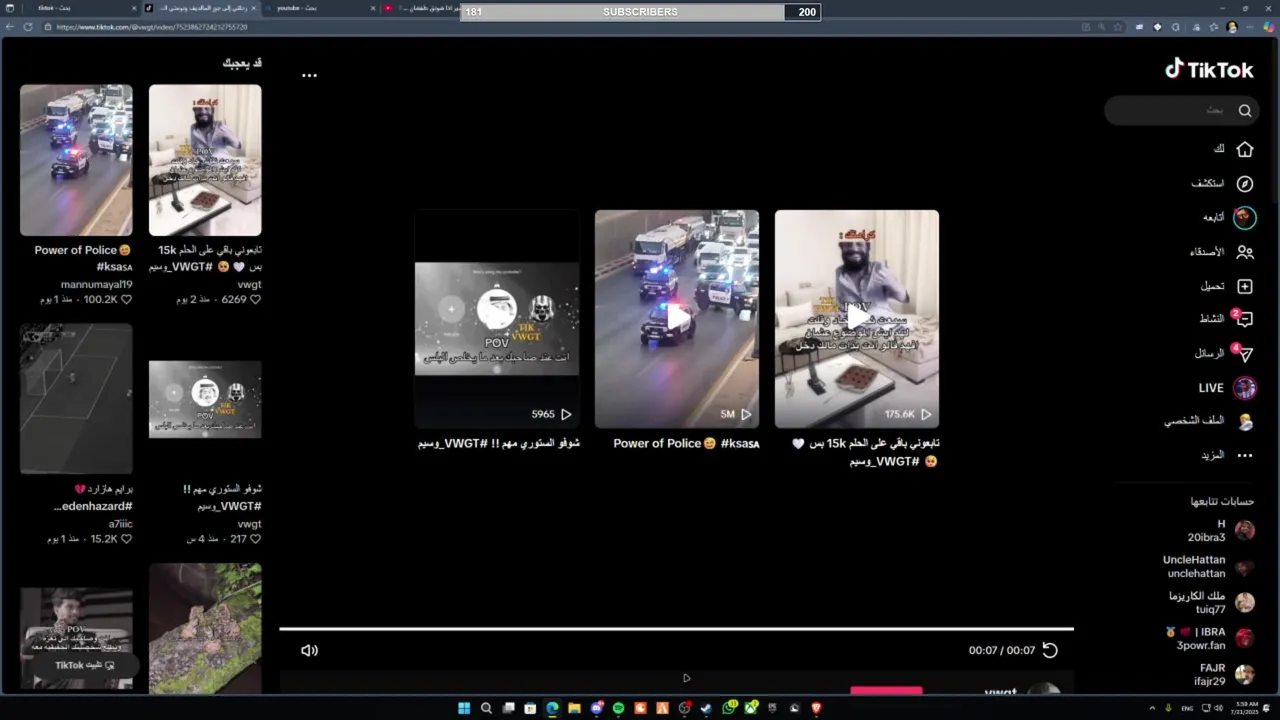Viewport: 1280px width, 720px height.
Task: Open the Upload plus icon
Action: tap(1245, 286)
